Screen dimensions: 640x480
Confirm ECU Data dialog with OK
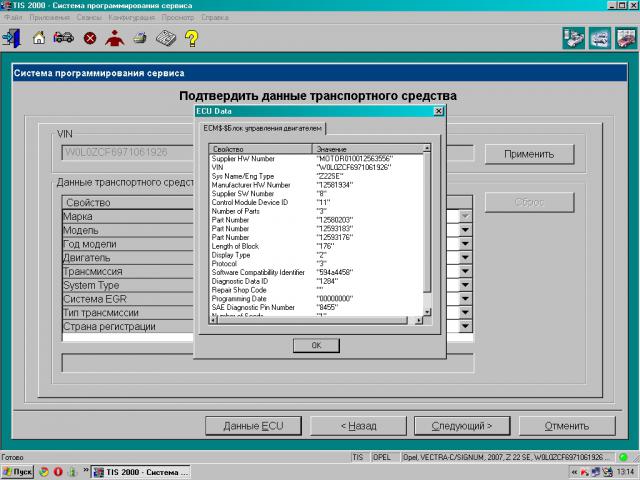[x=316, y=345]
